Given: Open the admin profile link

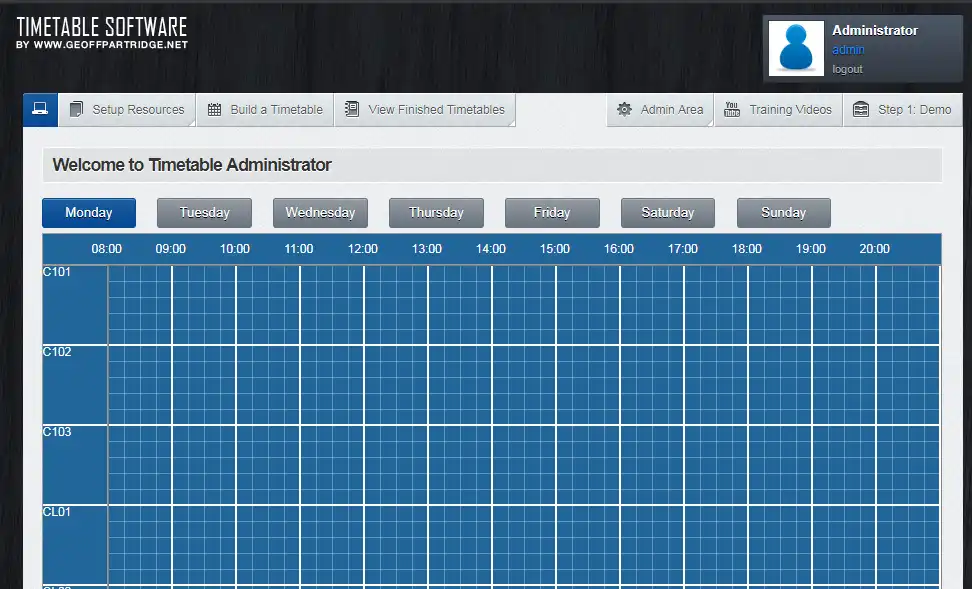Looking at the screenshot, I should [847, 49].
